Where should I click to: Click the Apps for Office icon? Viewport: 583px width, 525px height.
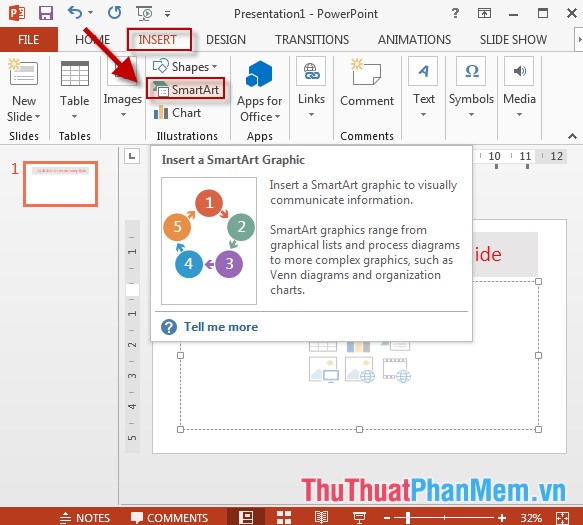click(x=259, y=74)
